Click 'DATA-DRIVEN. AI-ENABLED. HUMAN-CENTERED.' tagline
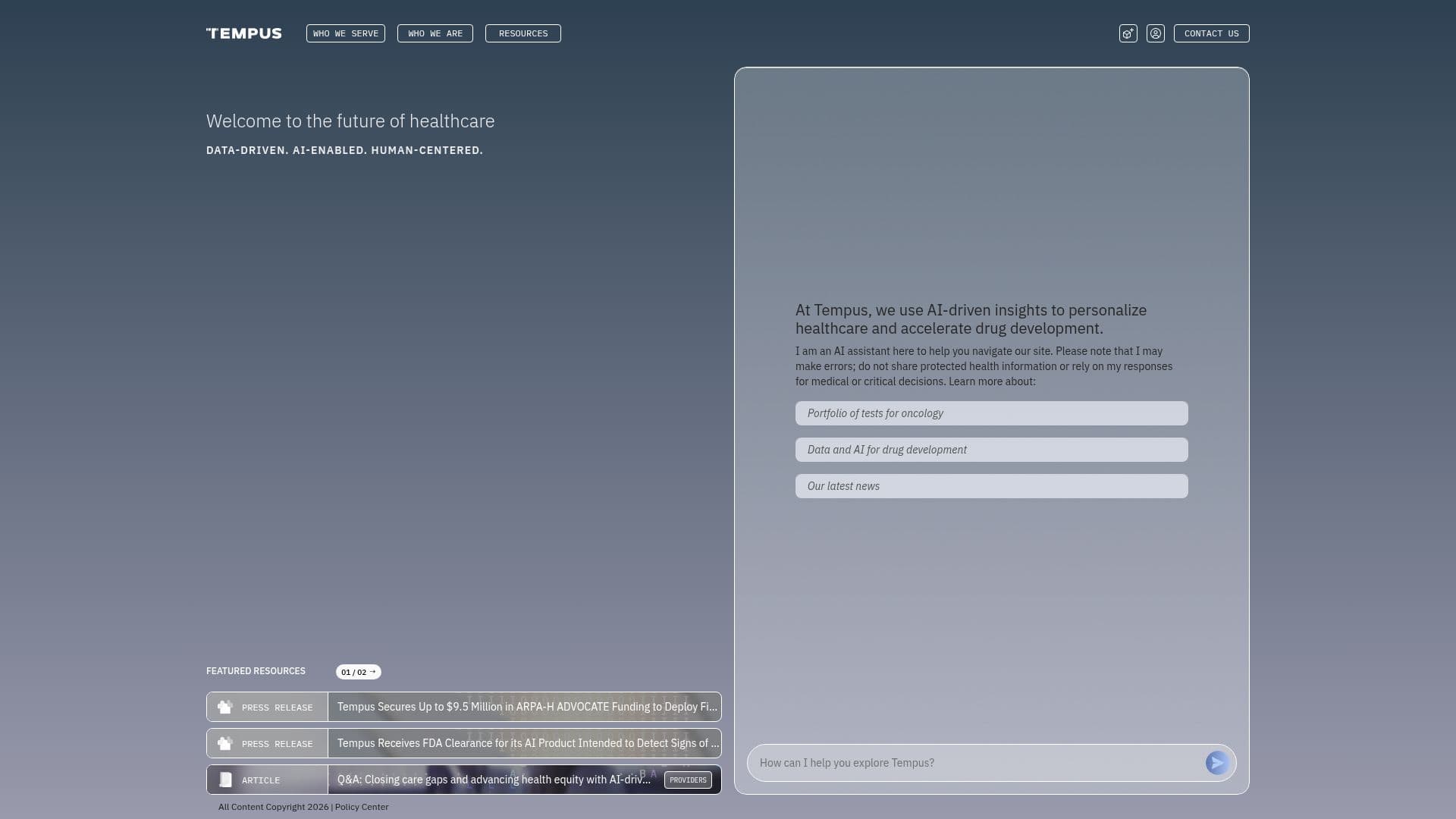 [344, 150]
